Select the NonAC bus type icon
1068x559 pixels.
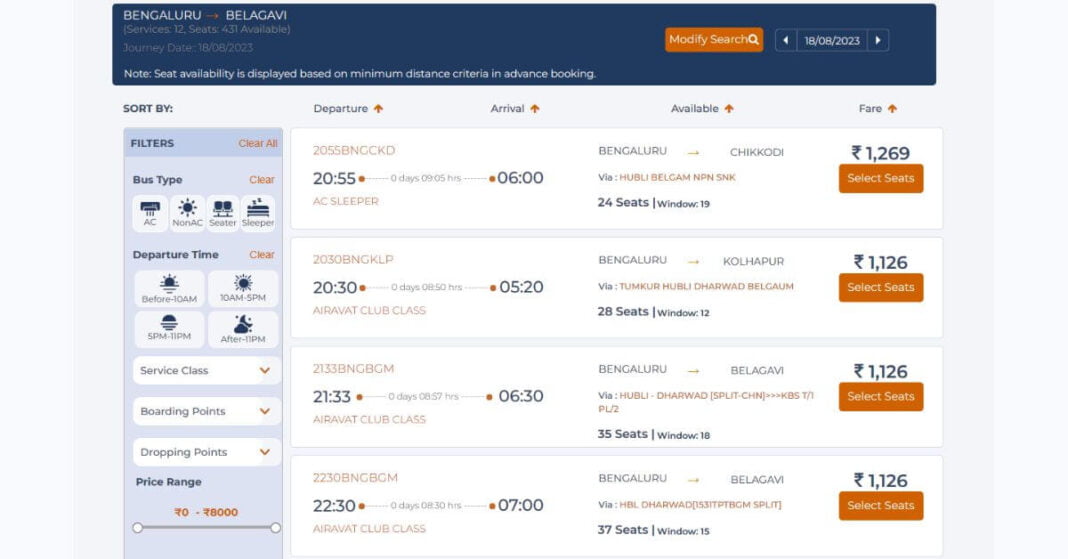click(x=187, y=212)
